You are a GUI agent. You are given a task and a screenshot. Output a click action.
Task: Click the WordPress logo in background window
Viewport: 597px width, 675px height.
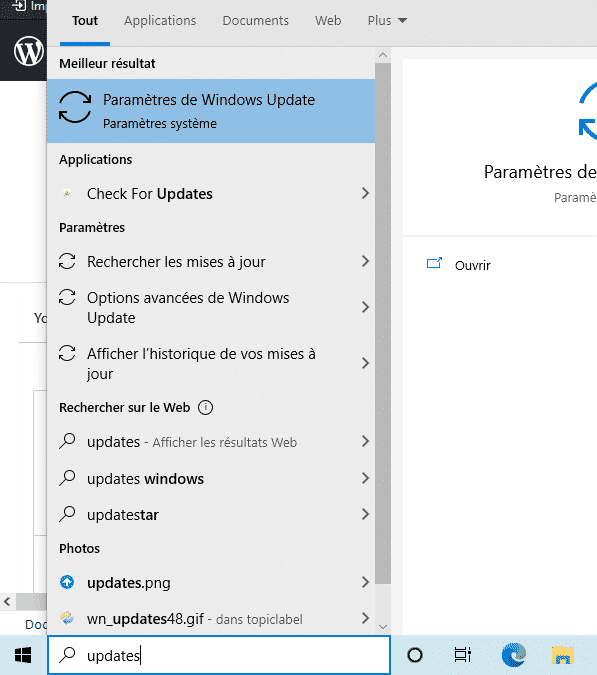point(28,51)
